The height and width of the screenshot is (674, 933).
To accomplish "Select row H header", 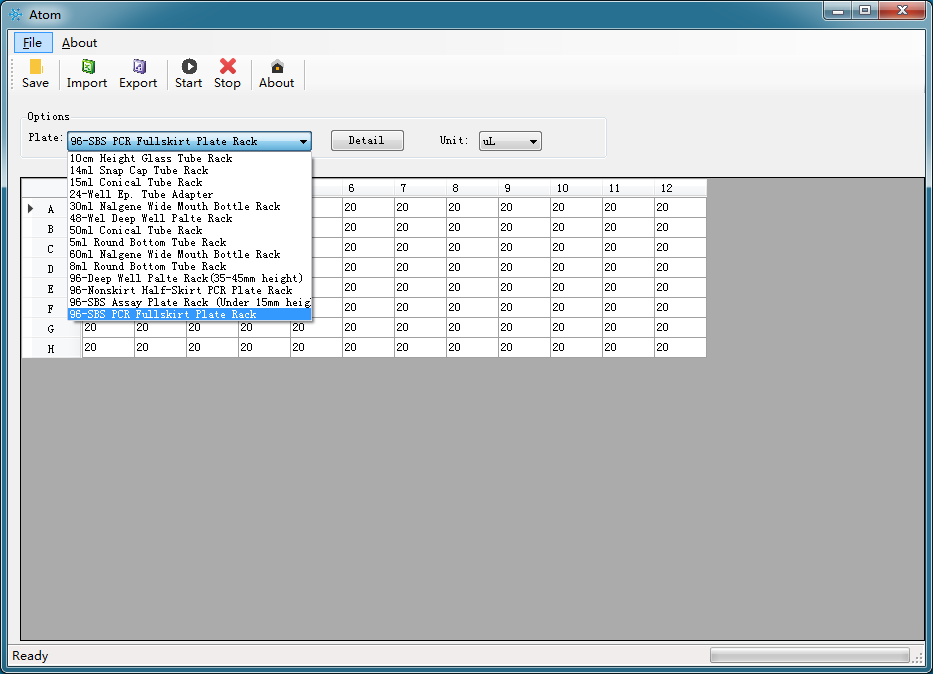I will pyautogui.click(x=51, y=348).
